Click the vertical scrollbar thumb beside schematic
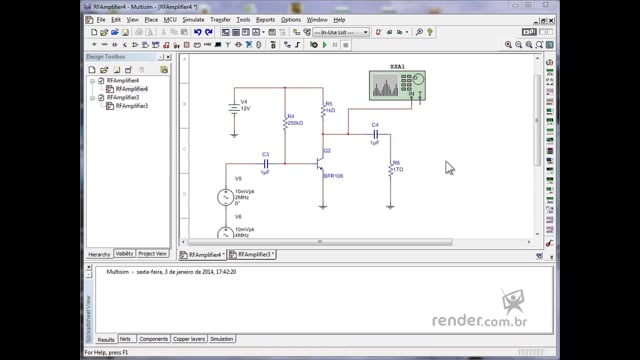The width and height of the screenshot is (640, 360). point(537,120)
